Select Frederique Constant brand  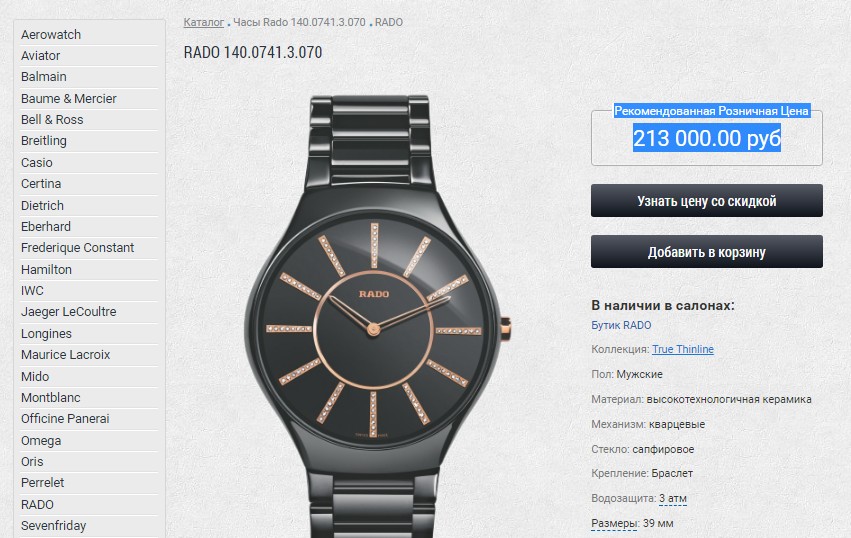(78, 248)
